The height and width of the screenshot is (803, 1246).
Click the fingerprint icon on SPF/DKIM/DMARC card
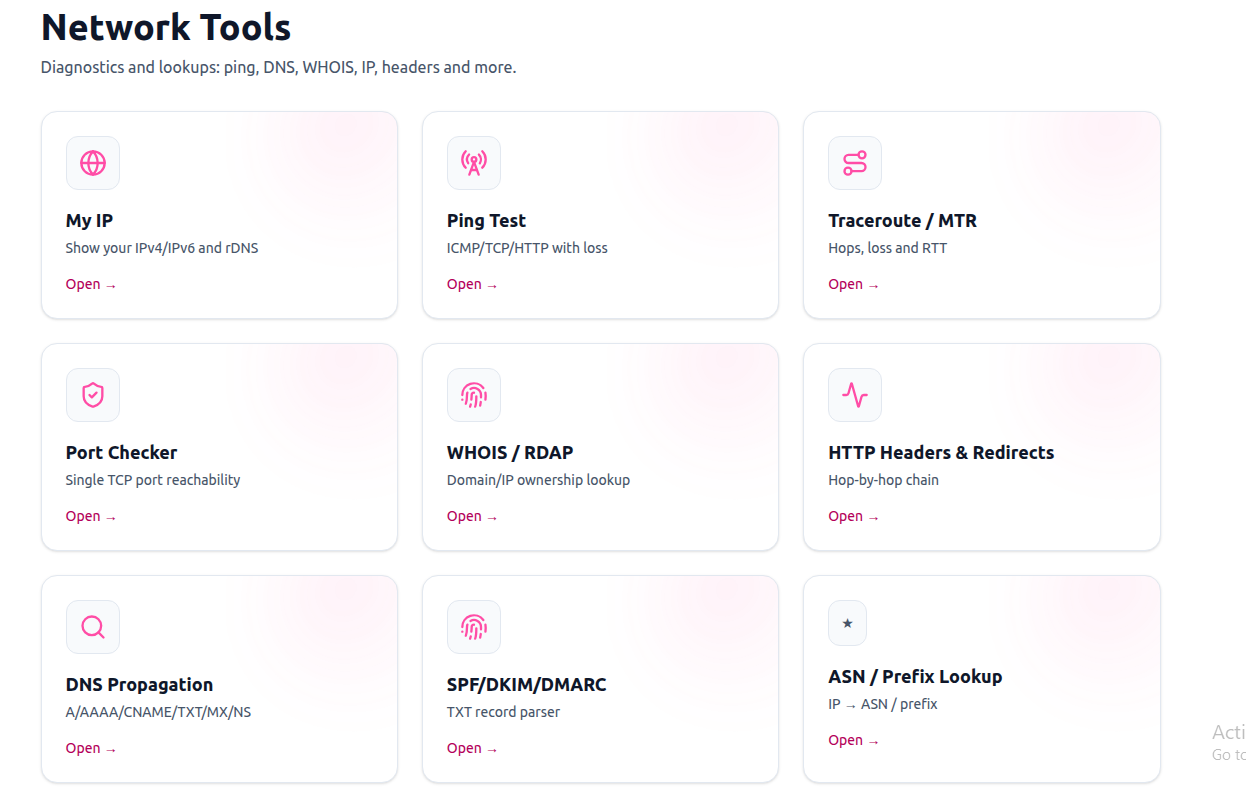pyautogui.click(x=473, y=626)
